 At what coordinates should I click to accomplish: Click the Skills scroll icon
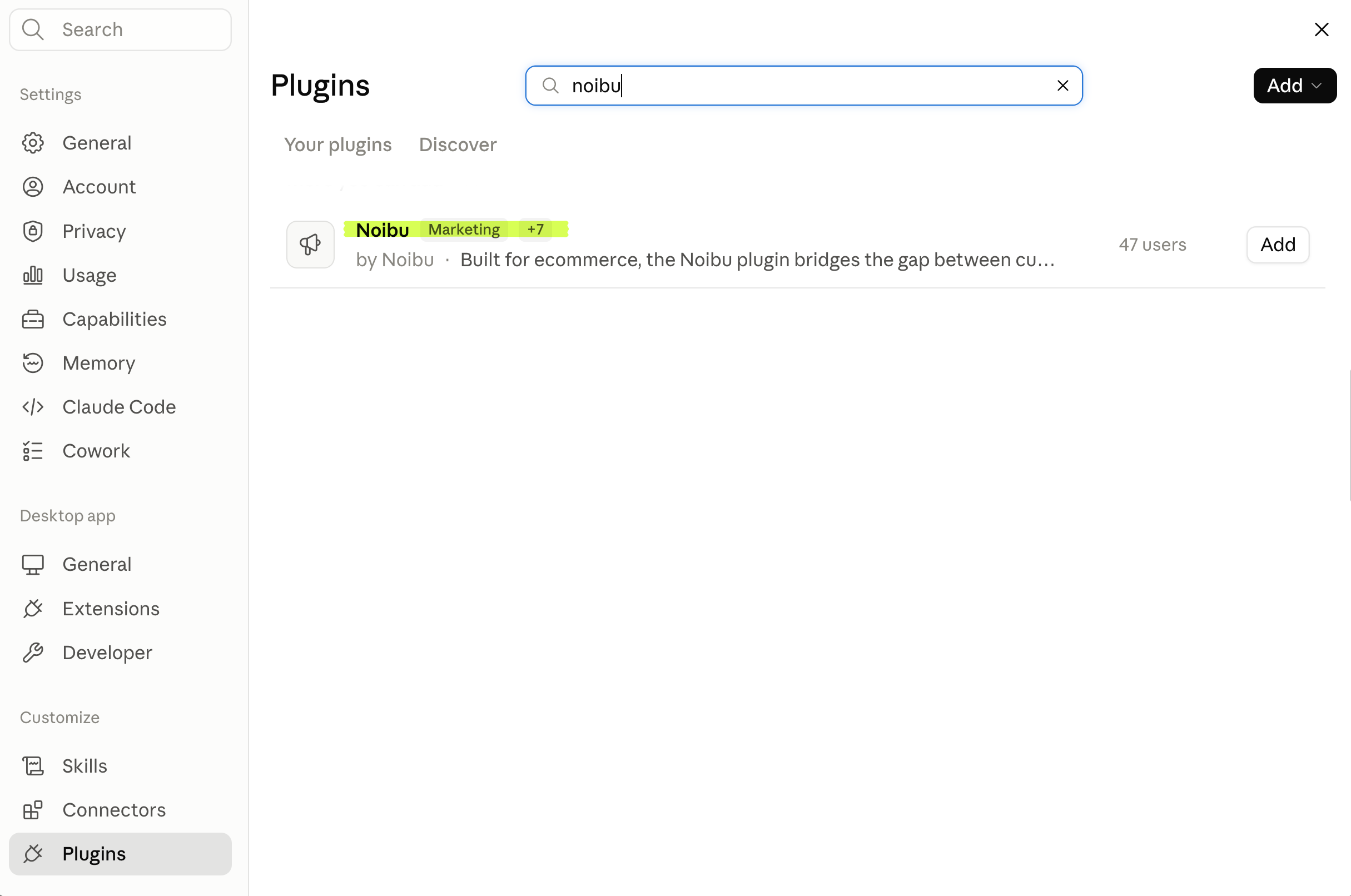coord(33,766)
